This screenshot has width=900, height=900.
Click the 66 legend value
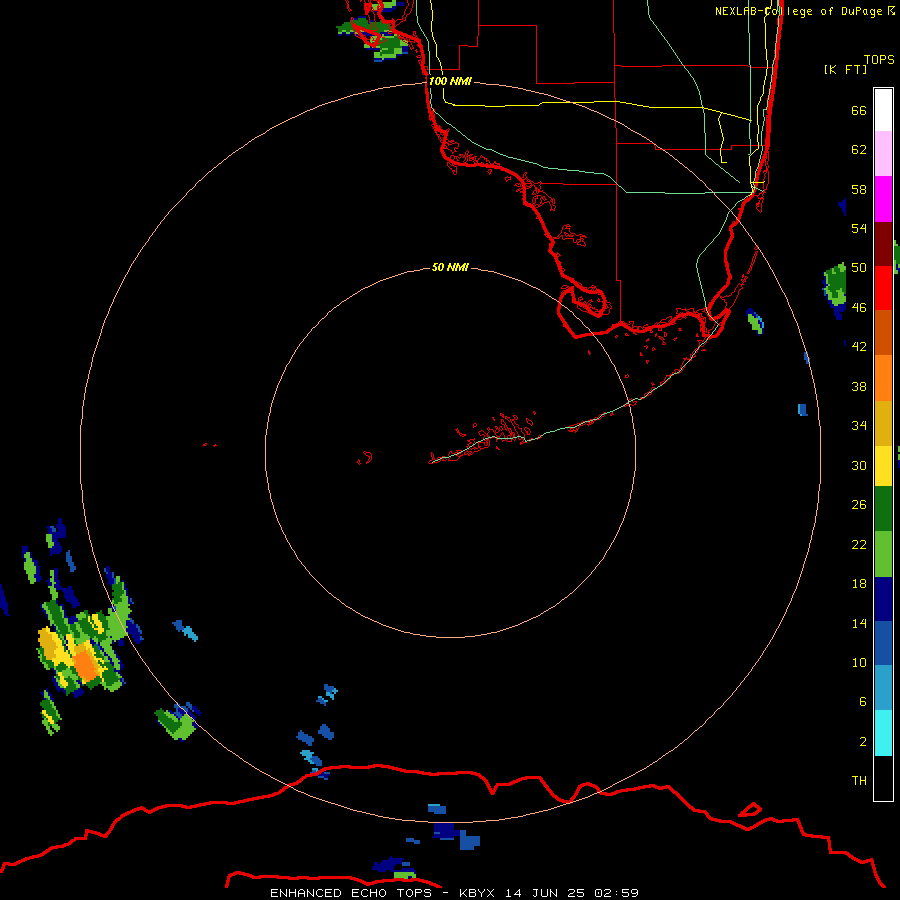point(859,111)
